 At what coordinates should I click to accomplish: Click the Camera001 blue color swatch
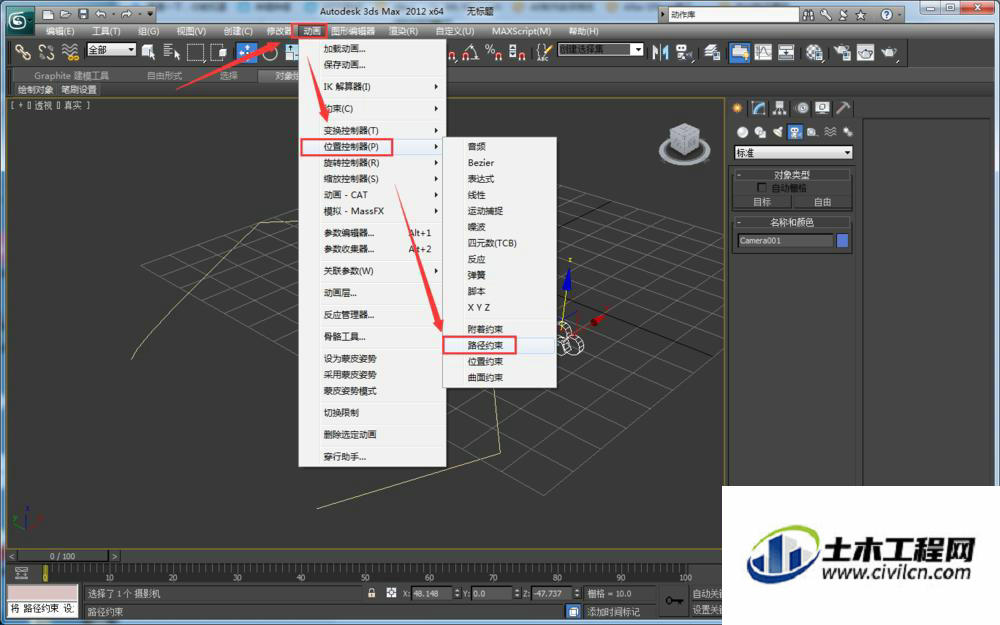point(842,240)
